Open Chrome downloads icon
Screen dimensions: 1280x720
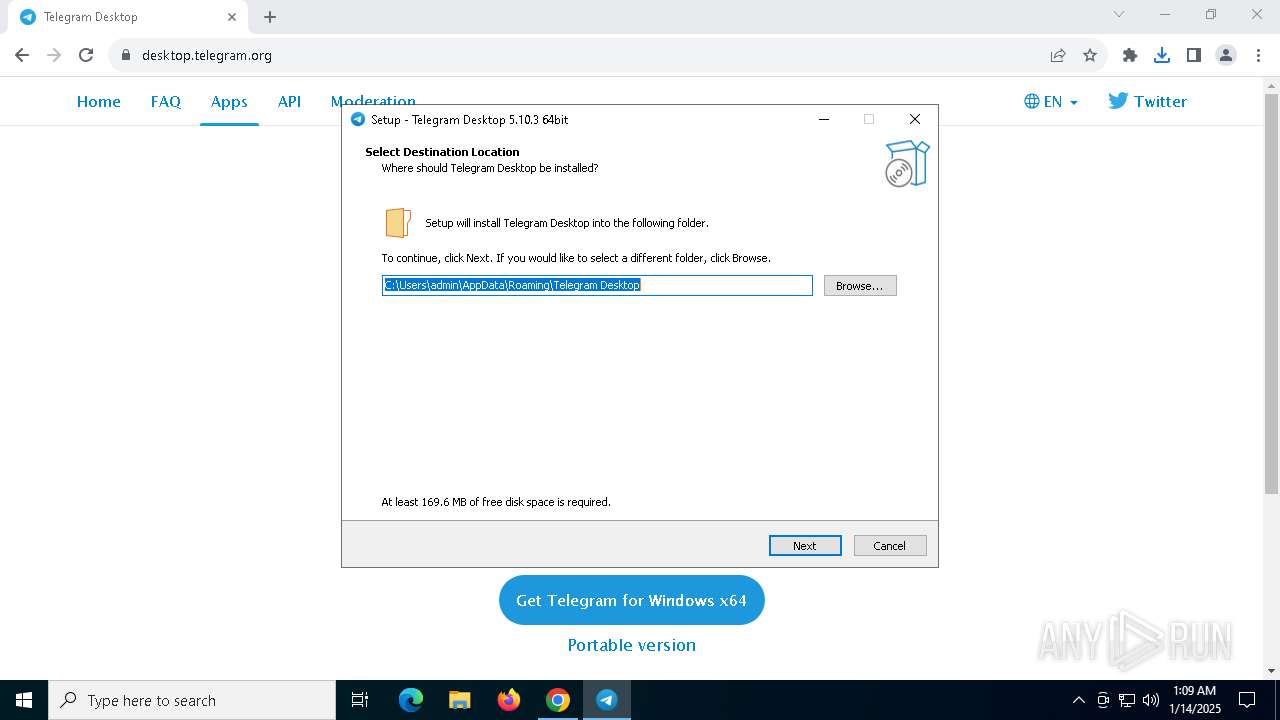[1162, 55]
